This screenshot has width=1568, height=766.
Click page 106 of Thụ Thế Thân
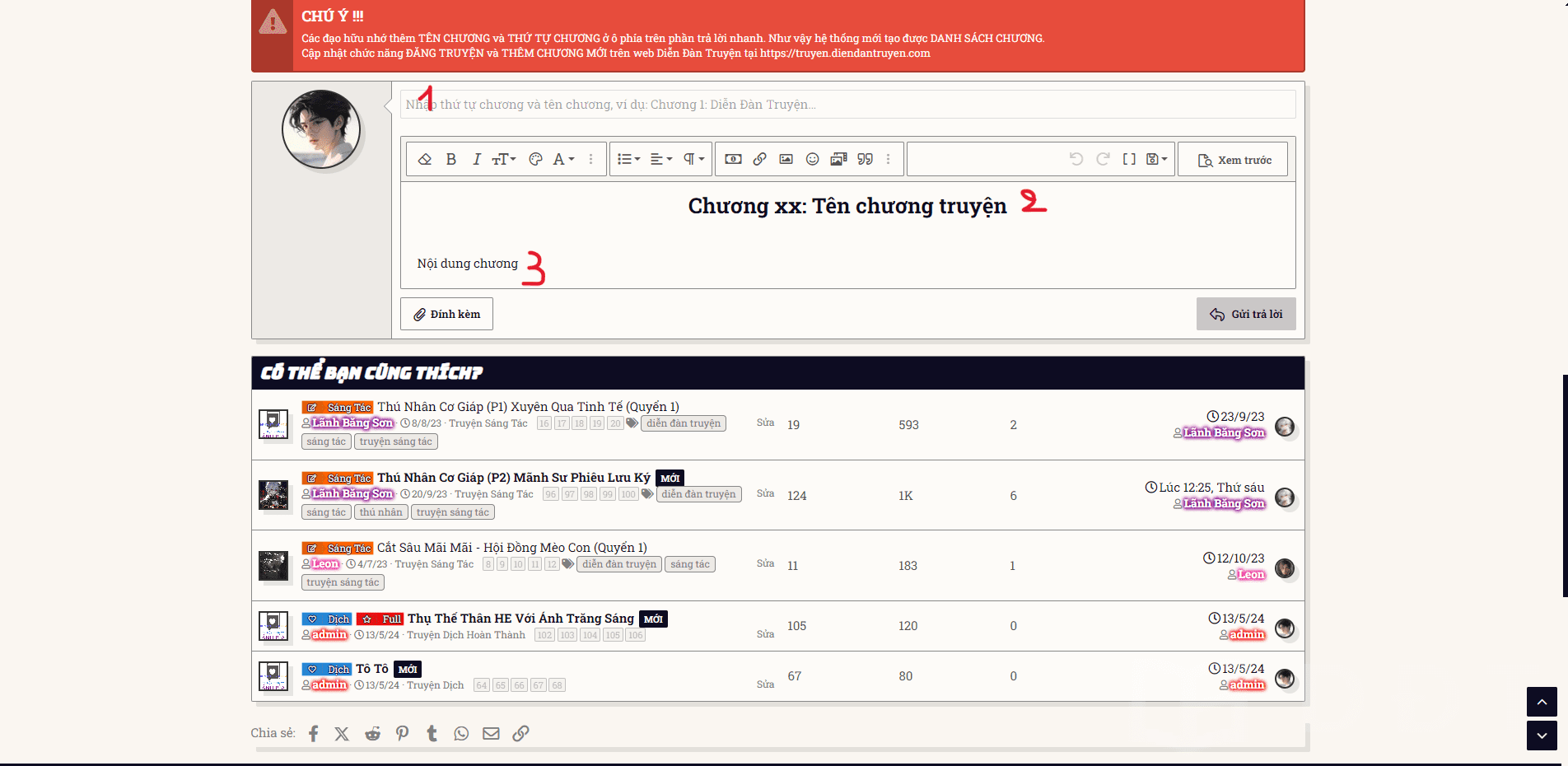tap(635, 635)
